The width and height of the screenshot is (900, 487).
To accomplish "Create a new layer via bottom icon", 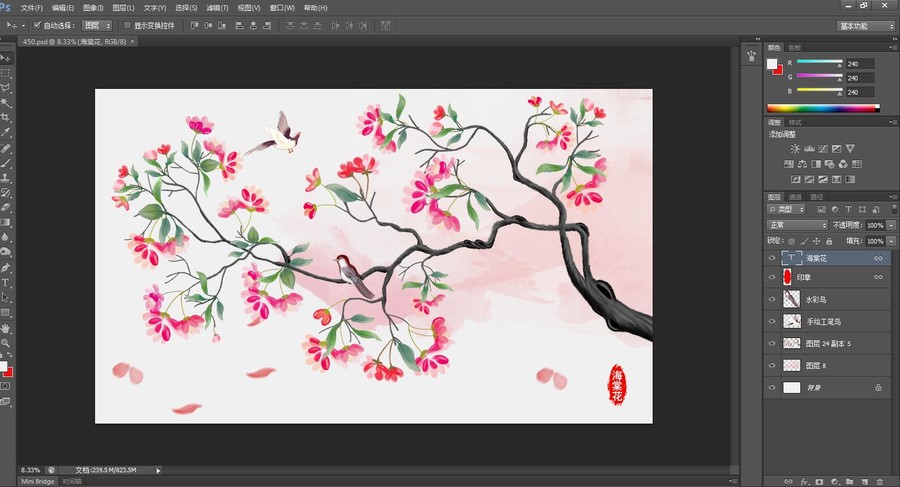I will coord(864,482).
